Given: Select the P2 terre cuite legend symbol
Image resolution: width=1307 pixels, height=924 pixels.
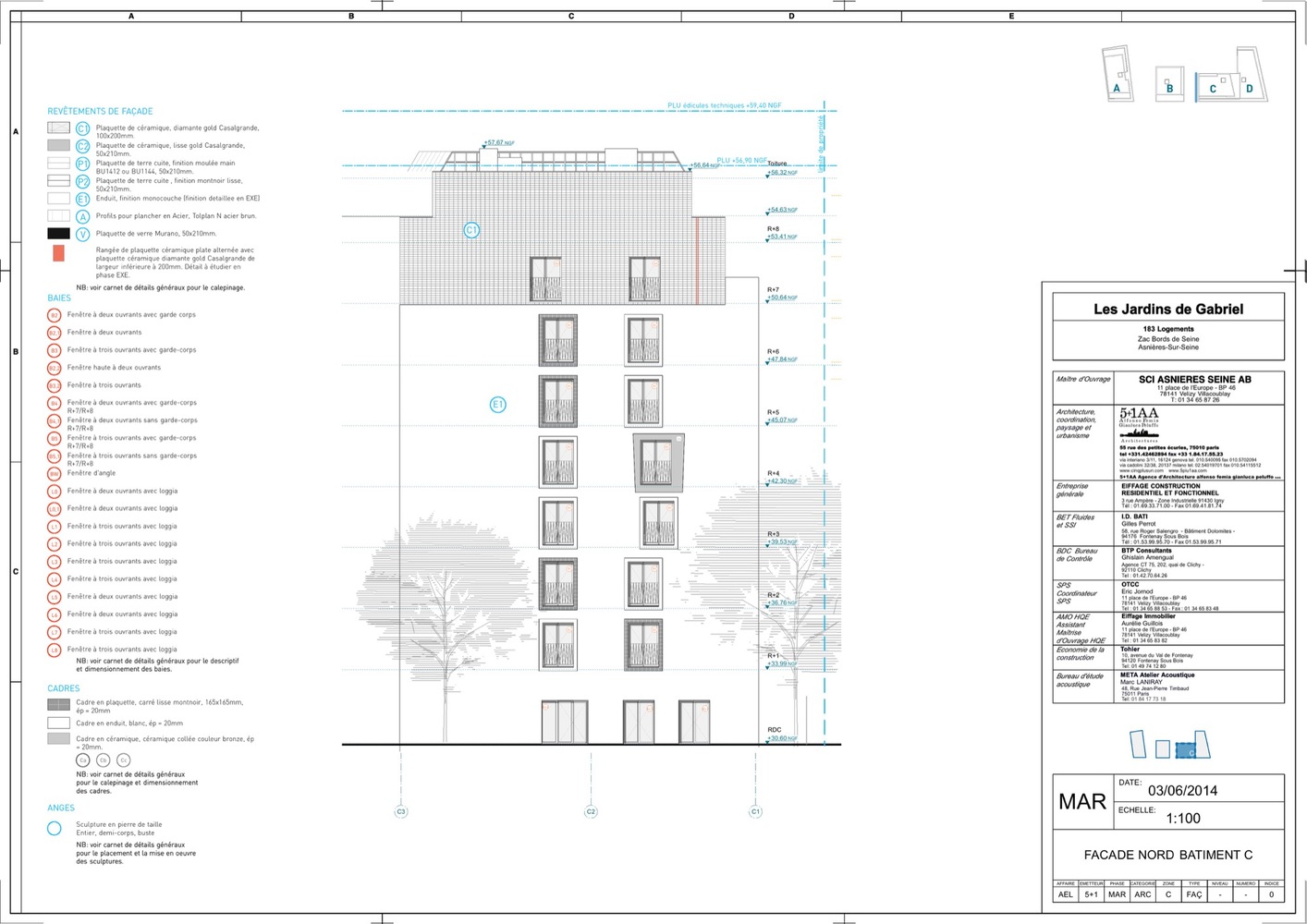Looking at the screenshot, I should pos(82,182).
